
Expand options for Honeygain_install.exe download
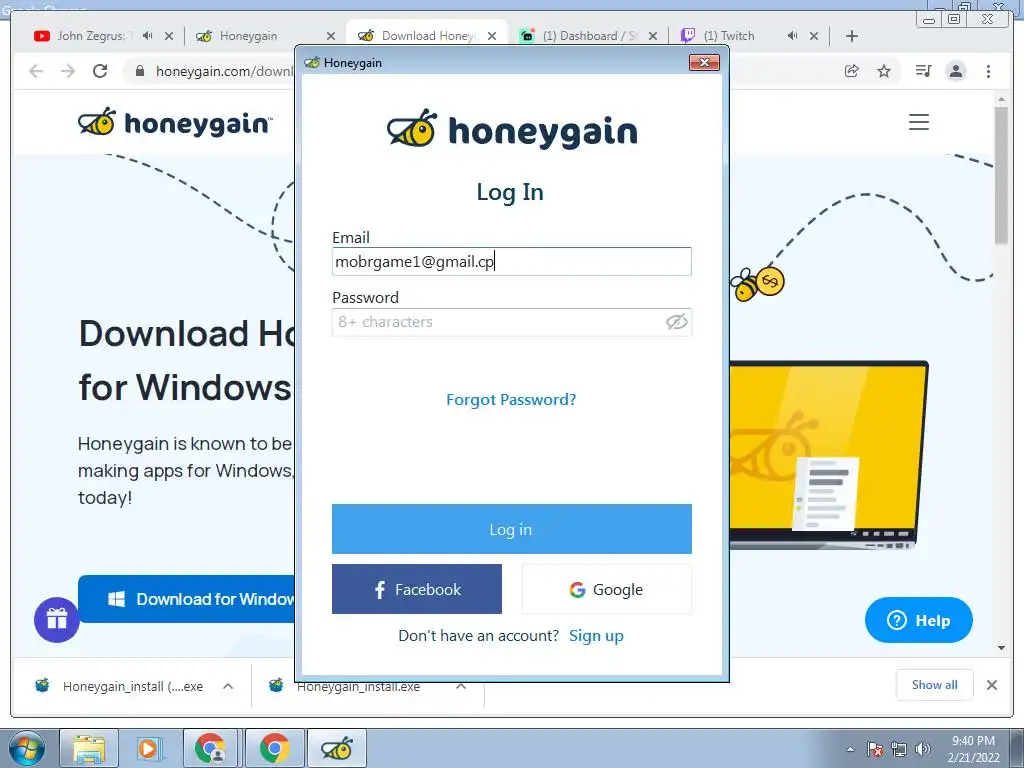click(x=460, y=686)
